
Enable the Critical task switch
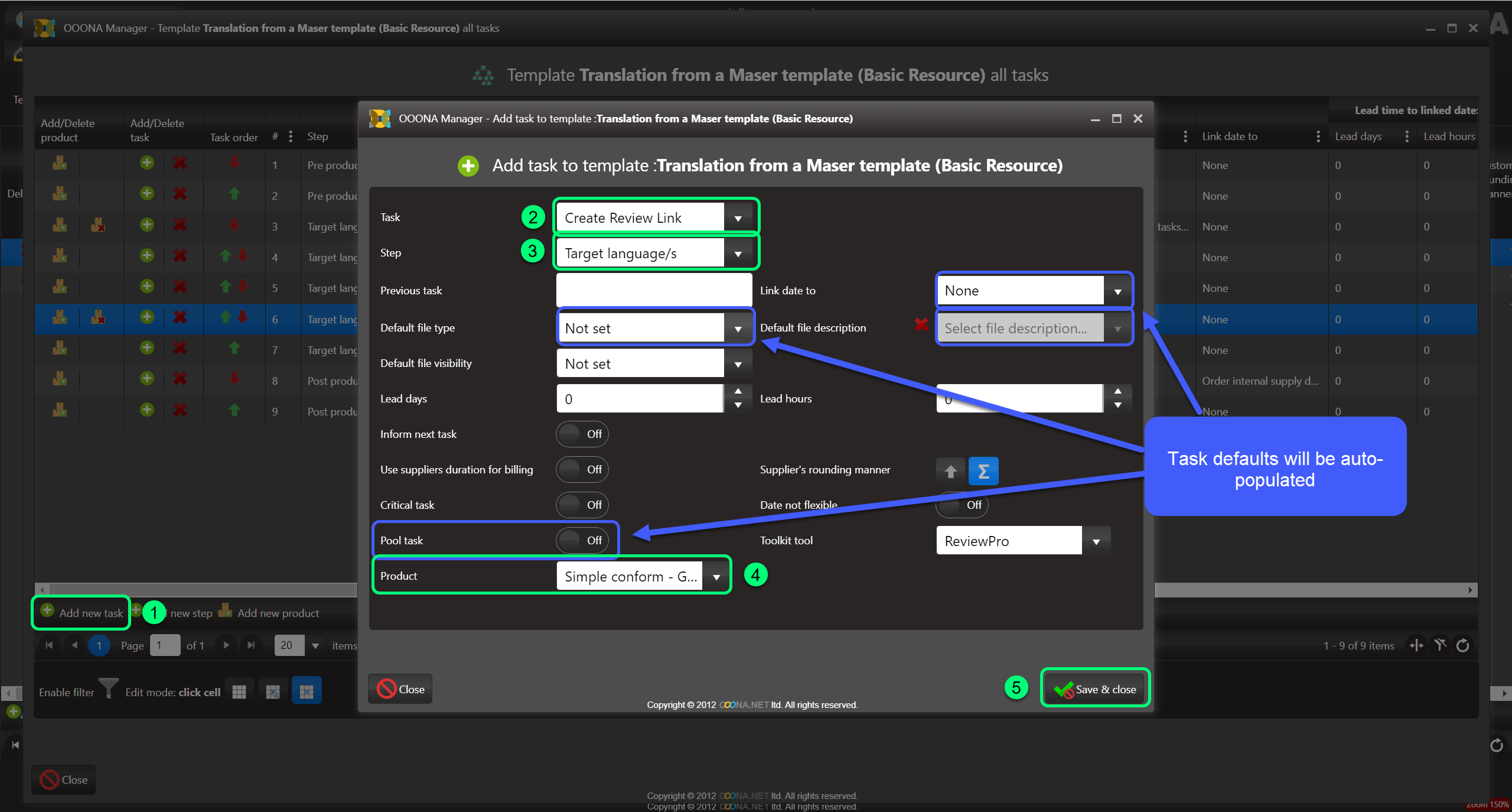click(582, 505)
